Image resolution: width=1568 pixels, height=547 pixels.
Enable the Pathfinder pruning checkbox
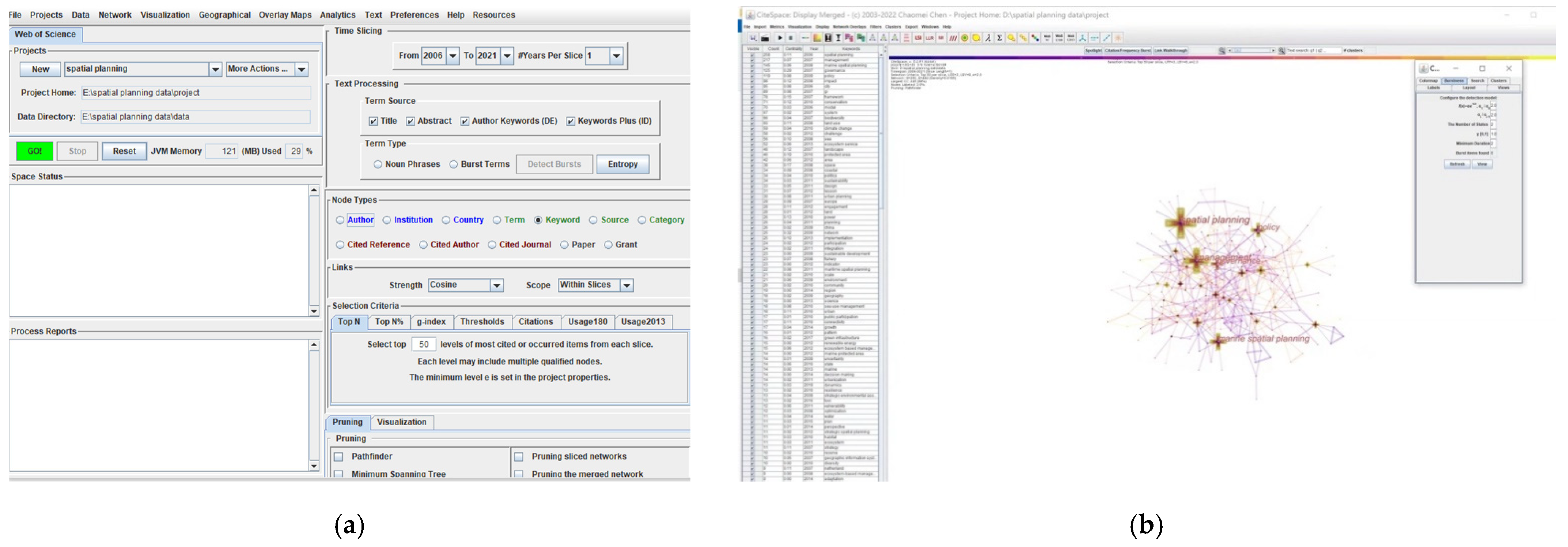(x=339, y=457)
